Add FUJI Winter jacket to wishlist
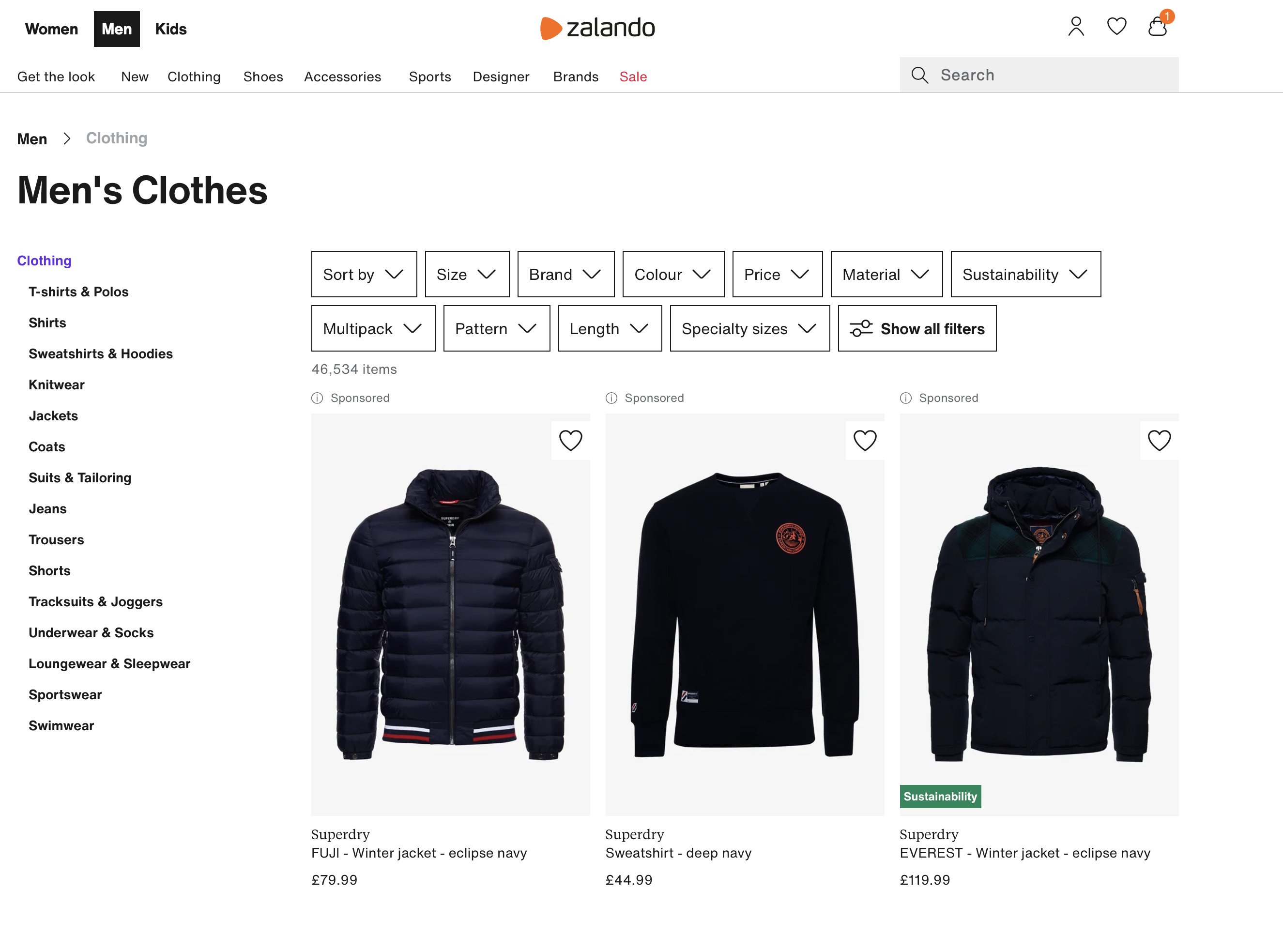The width and height of the screenshot is (1283, 952). click(570, 441)
